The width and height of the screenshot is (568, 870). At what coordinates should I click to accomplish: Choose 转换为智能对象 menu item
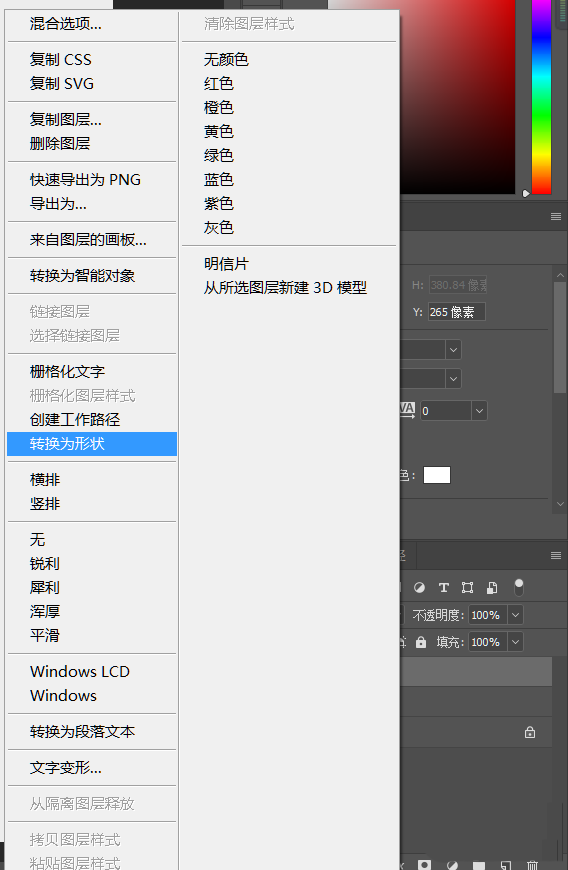82,276
